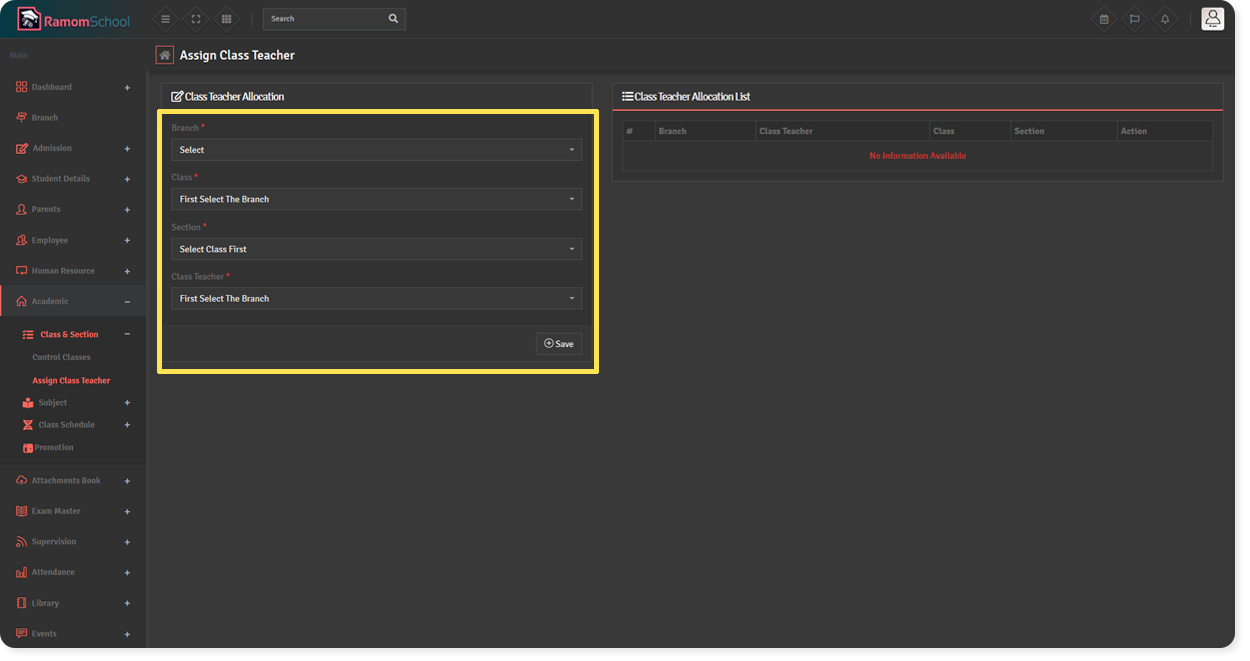1250x661 pixels.
Task: Open notifications bell icon
Action: pos(1165,19)
